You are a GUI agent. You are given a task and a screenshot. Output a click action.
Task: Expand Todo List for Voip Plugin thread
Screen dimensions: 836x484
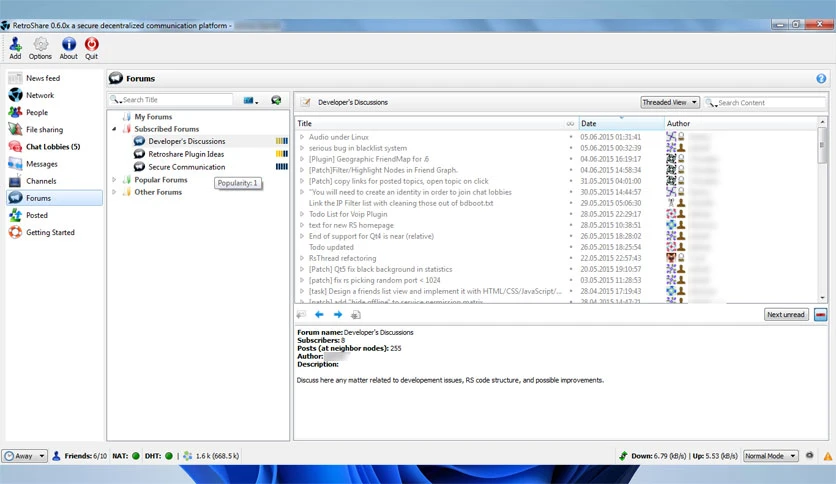pyautogui.click(x=302, y=214)
